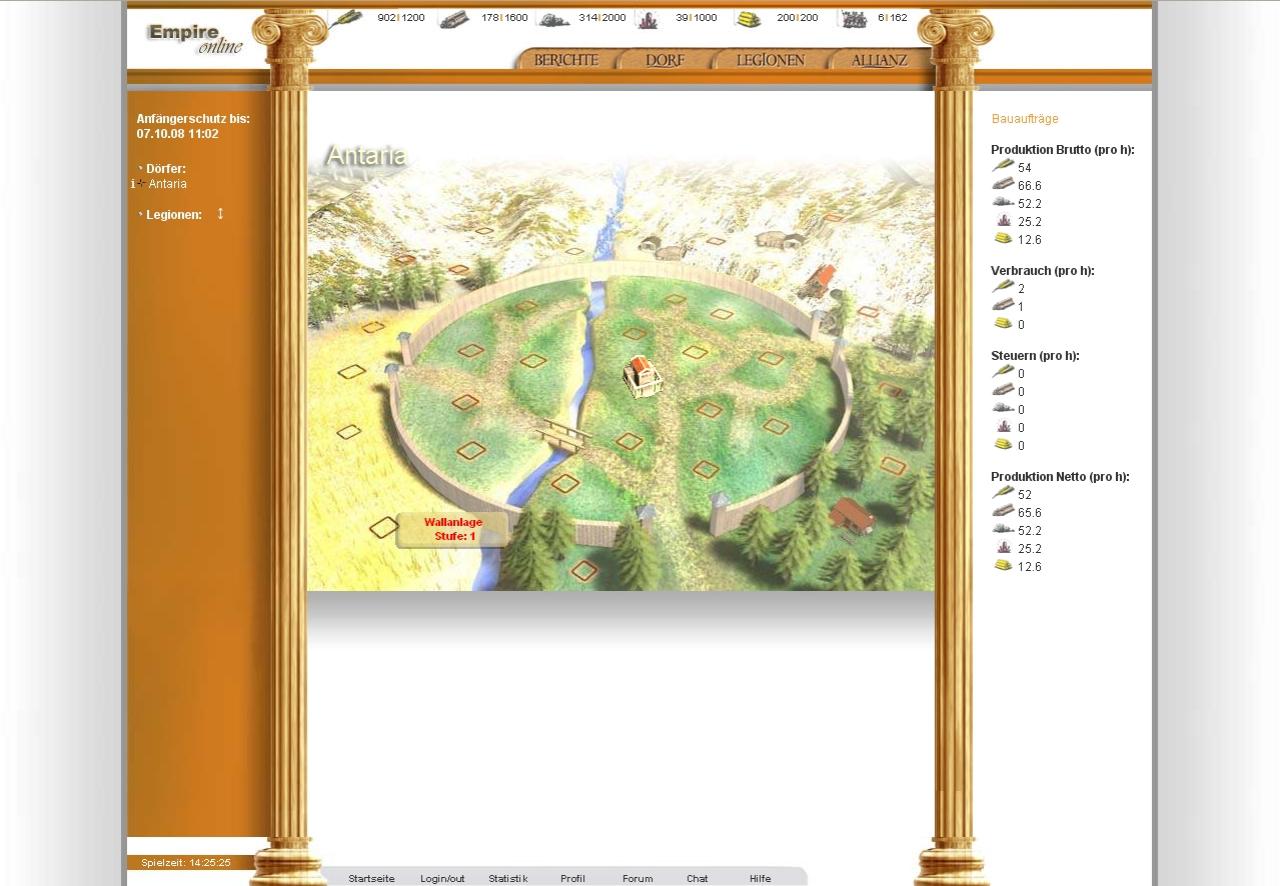Go to Startseite in the footer
This screenshot has width=1280, height=886.
point(371,879)
